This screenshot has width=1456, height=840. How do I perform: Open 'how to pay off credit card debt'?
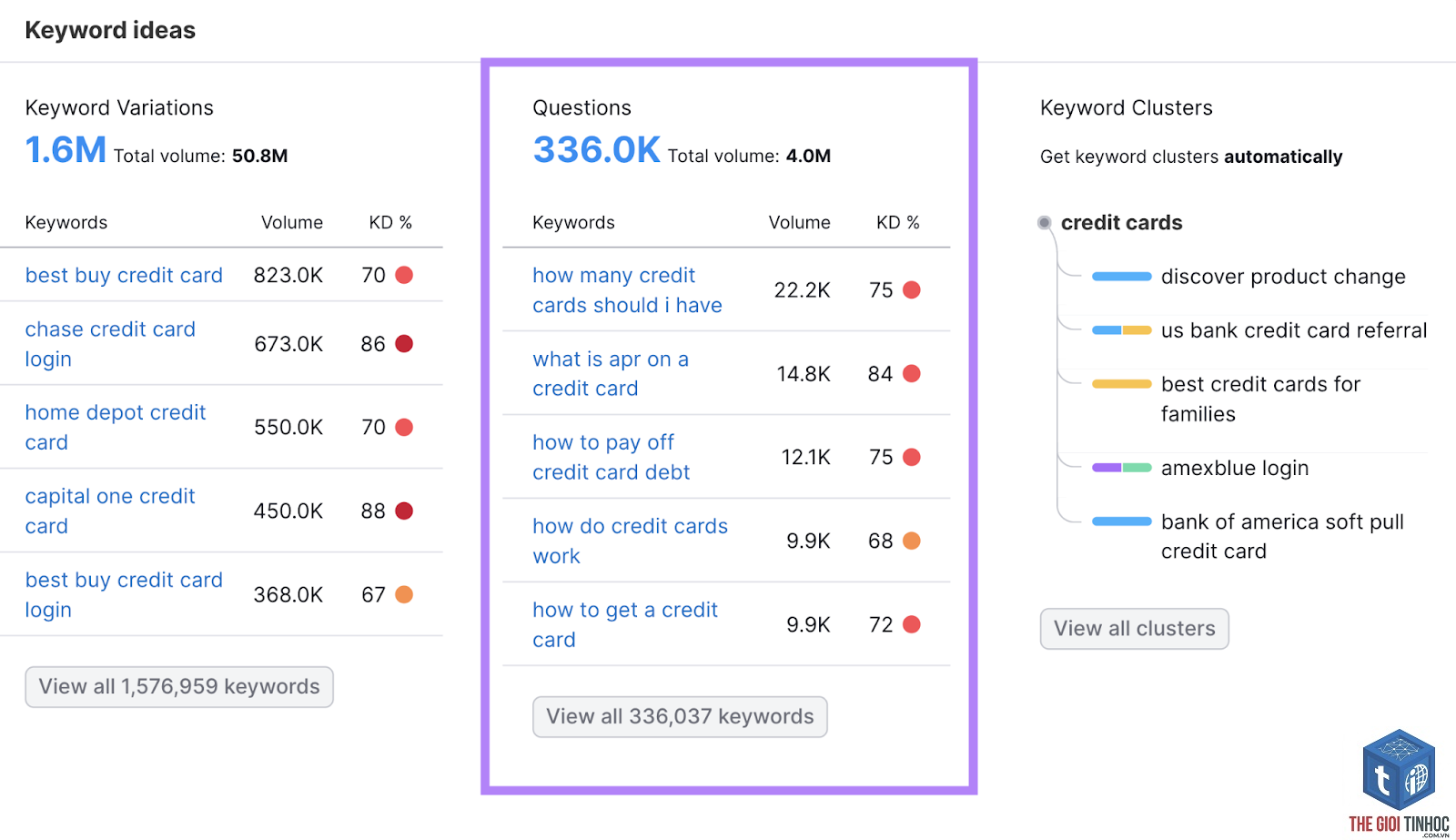click(x=611, y=457)
